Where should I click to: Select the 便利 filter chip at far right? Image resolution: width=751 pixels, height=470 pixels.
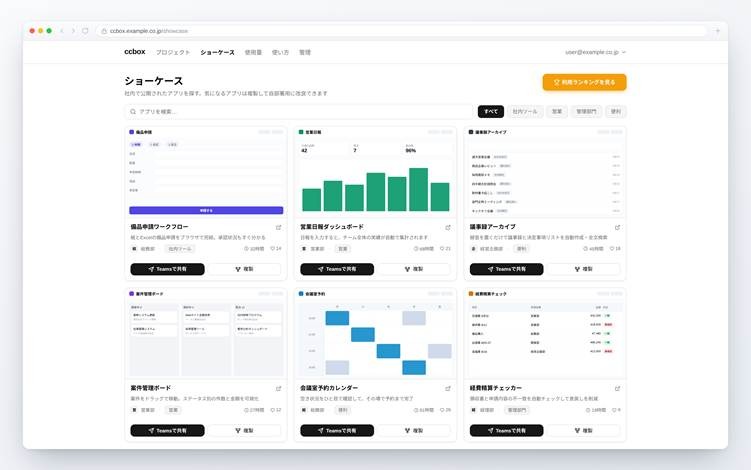pyautogui.click(x=616, y=112)
